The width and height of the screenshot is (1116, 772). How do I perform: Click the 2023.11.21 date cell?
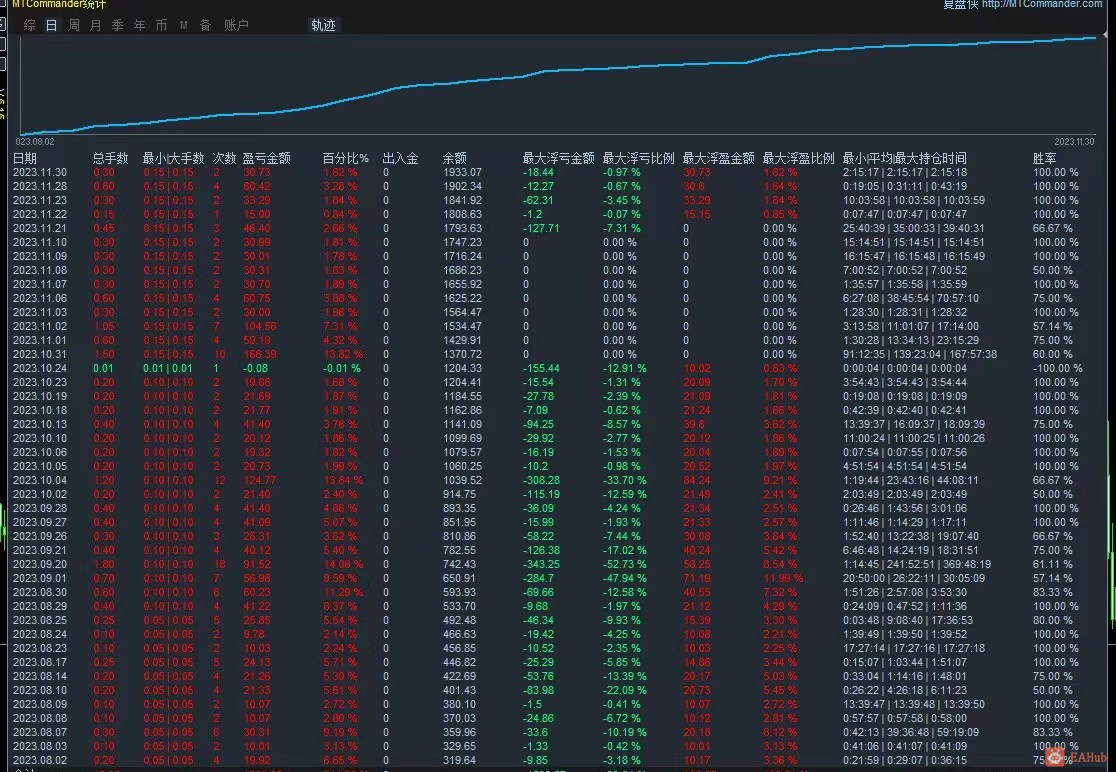click(40, 228)
